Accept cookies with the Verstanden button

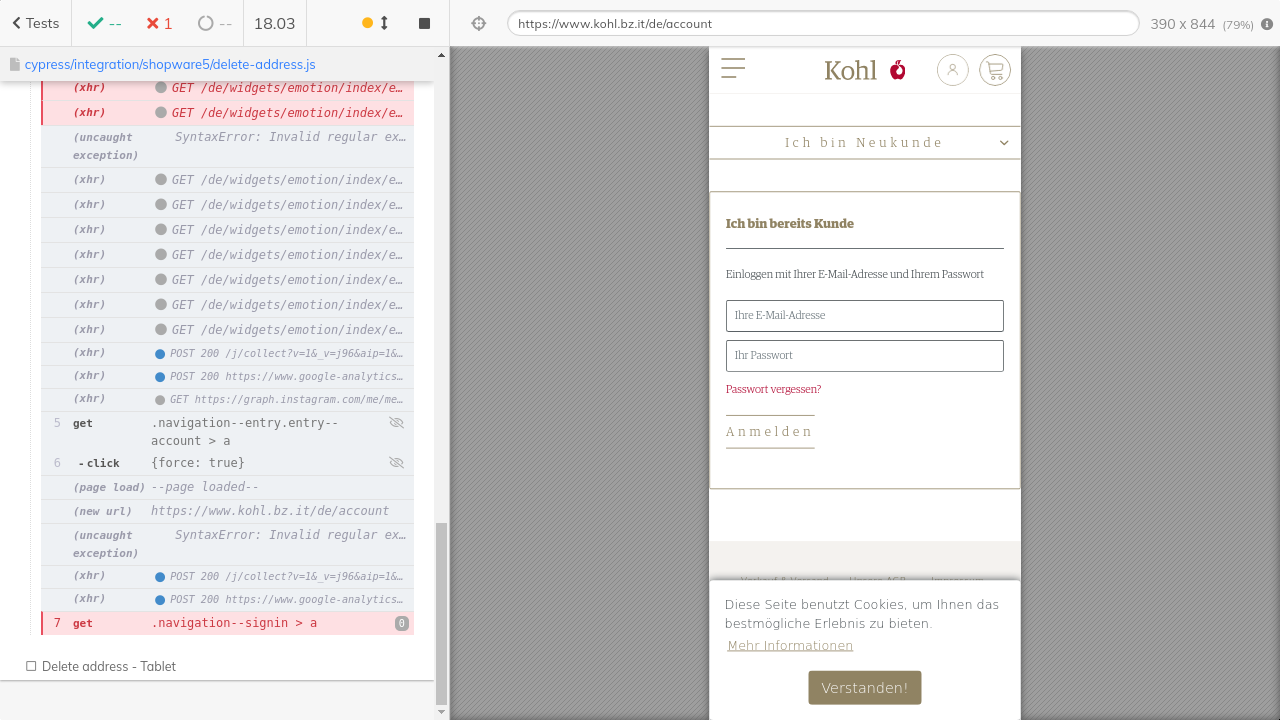click(x=864, y=688)
